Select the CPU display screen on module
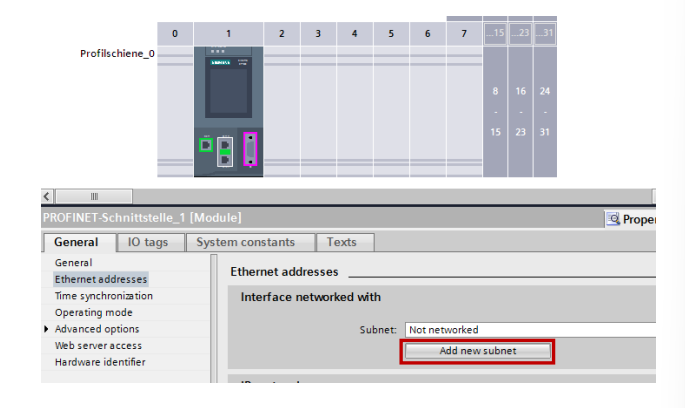Screen dimensions: 685x408 click(227, 92)
